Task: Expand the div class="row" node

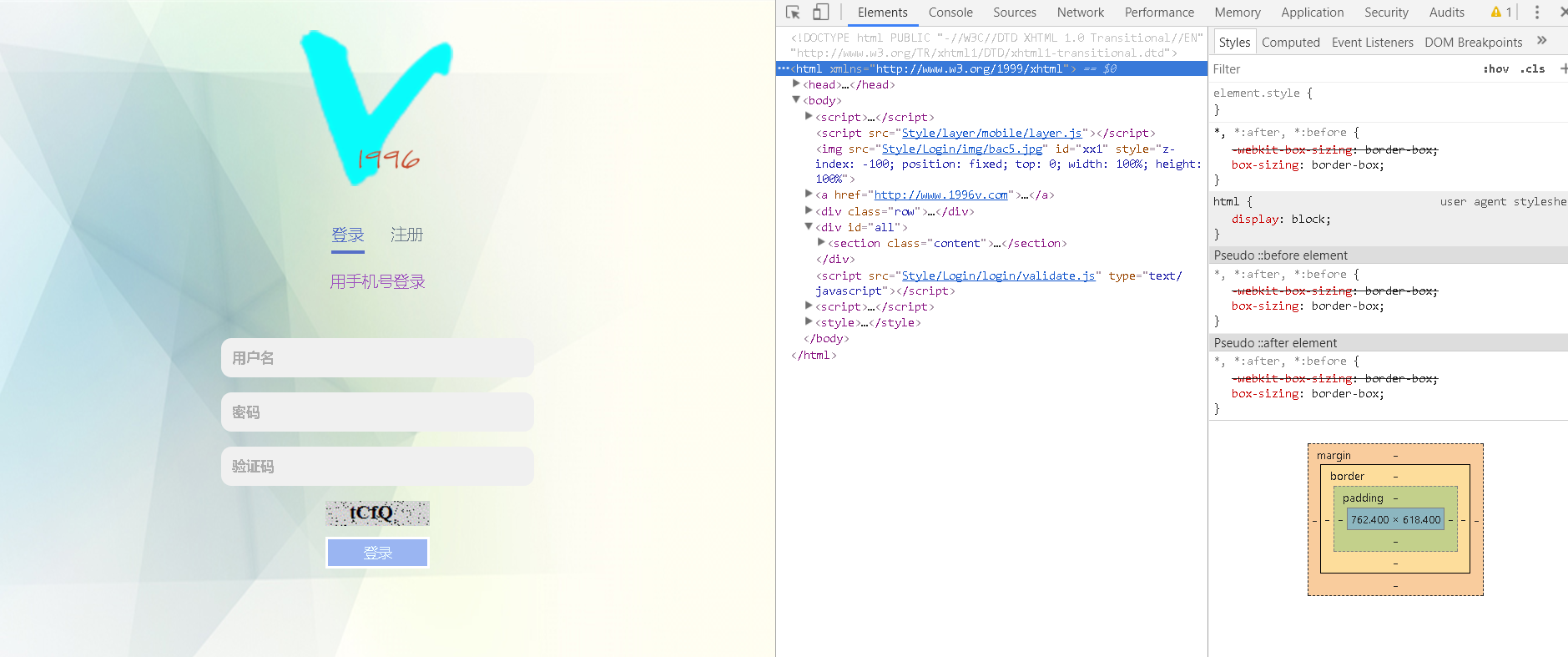Action: click(x=809, y=211)
